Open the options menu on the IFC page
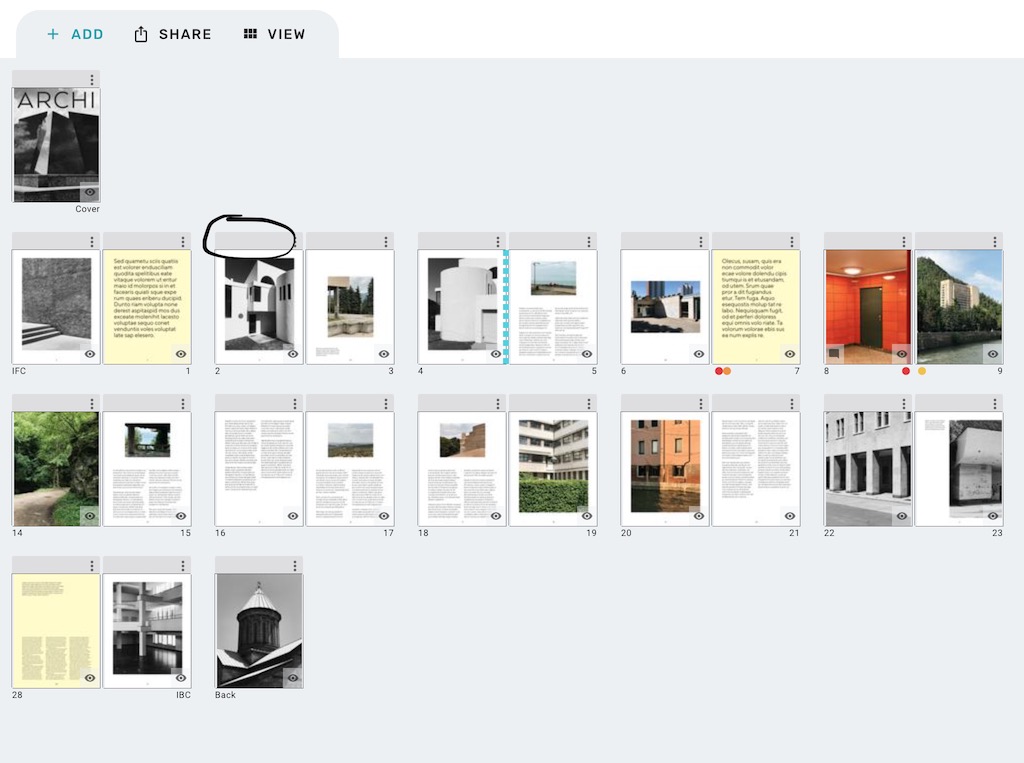Viewport: 1024px width, 763px height. 92,240
